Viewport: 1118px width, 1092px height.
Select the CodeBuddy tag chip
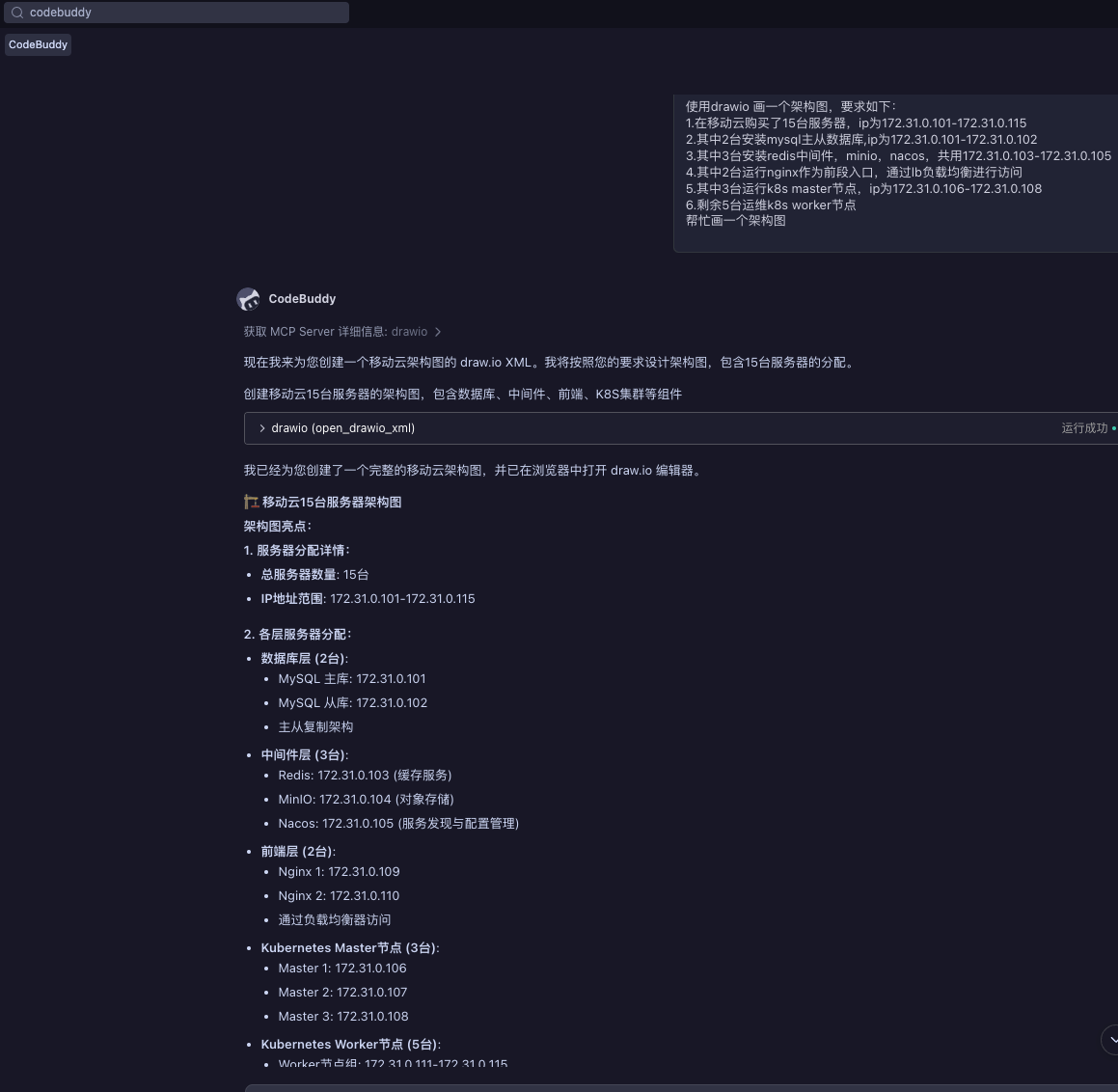click(x=38, y=44)
